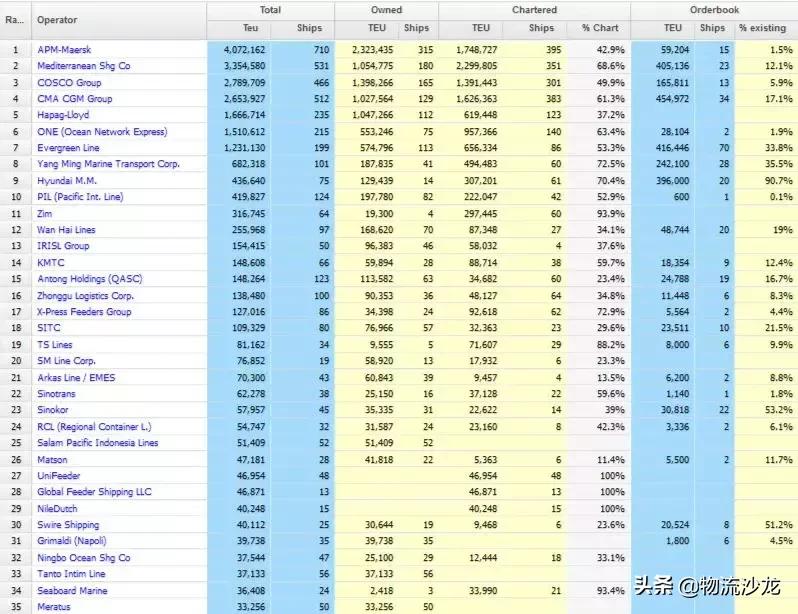The height and width of the screenshot is (614, 798).
Task: Sort by Owned Ships column header
Action: (418, 29)
